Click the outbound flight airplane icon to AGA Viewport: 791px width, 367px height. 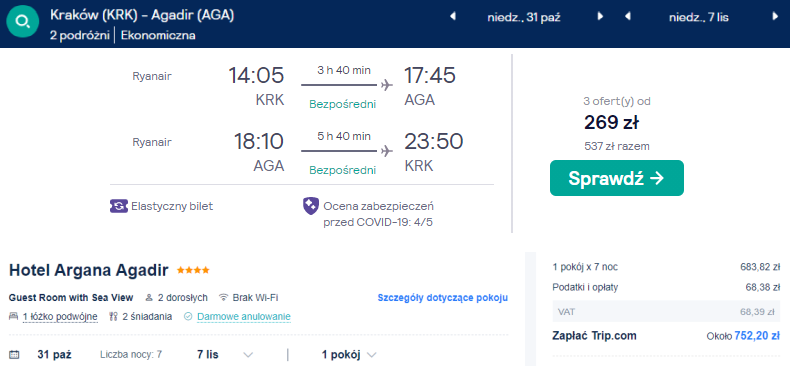click(x=387, y=85)
